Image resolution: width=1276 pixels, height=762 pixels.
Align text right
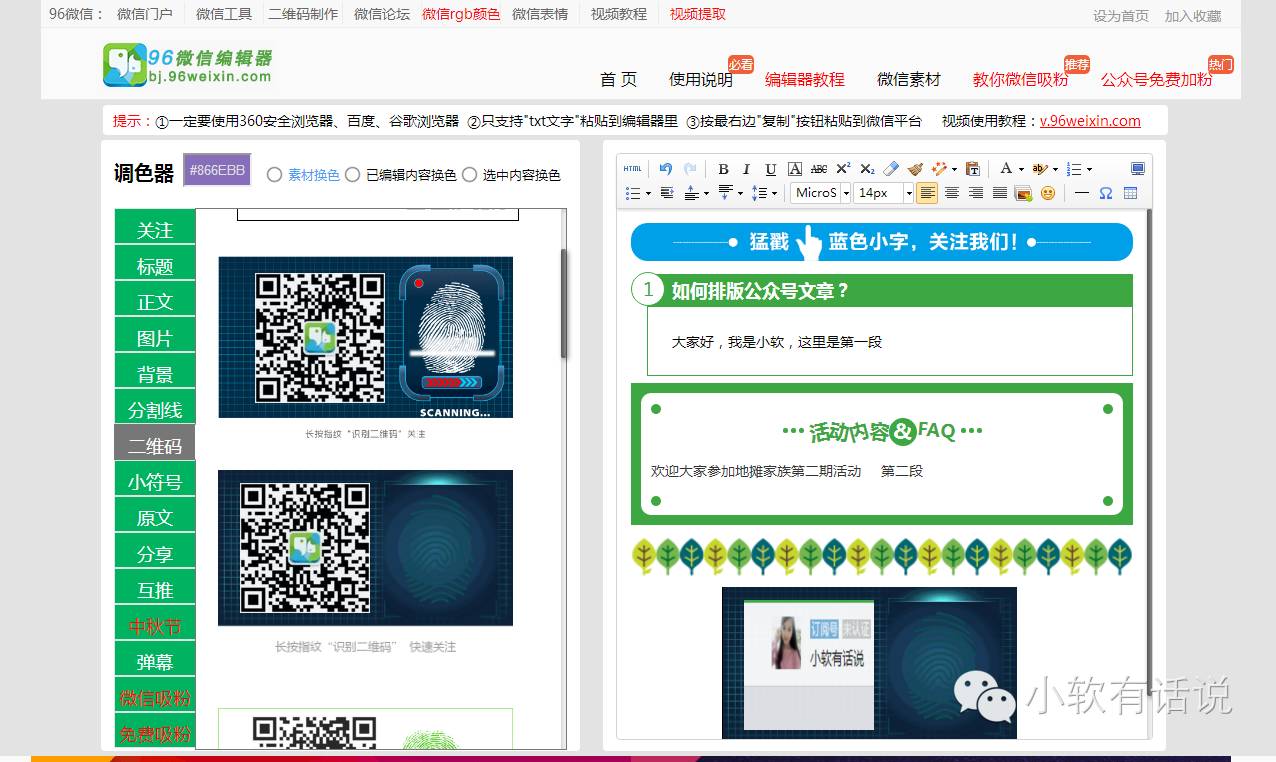coord(976,193)
